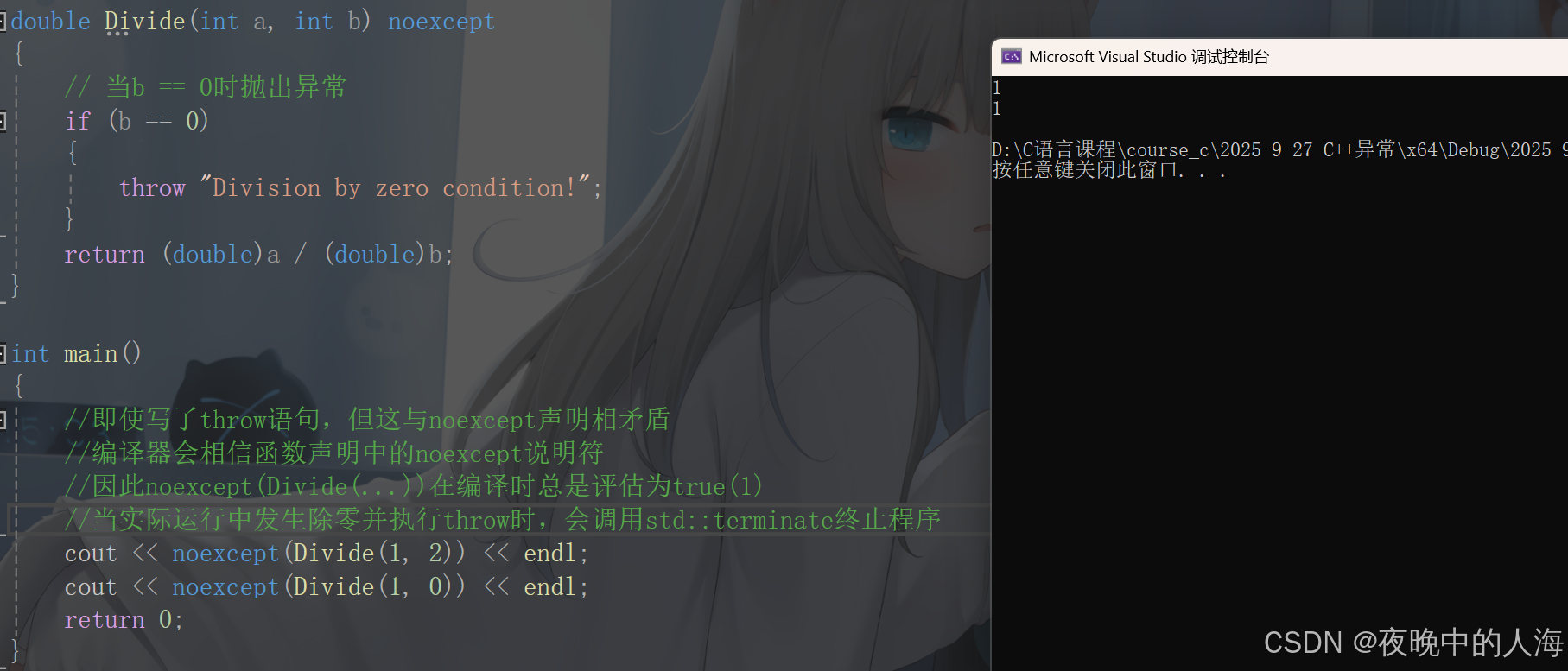This screenshot has width=1568, height=671.
Task: Place cursor on the throw keyword
Action: click(x=152, y=187)
